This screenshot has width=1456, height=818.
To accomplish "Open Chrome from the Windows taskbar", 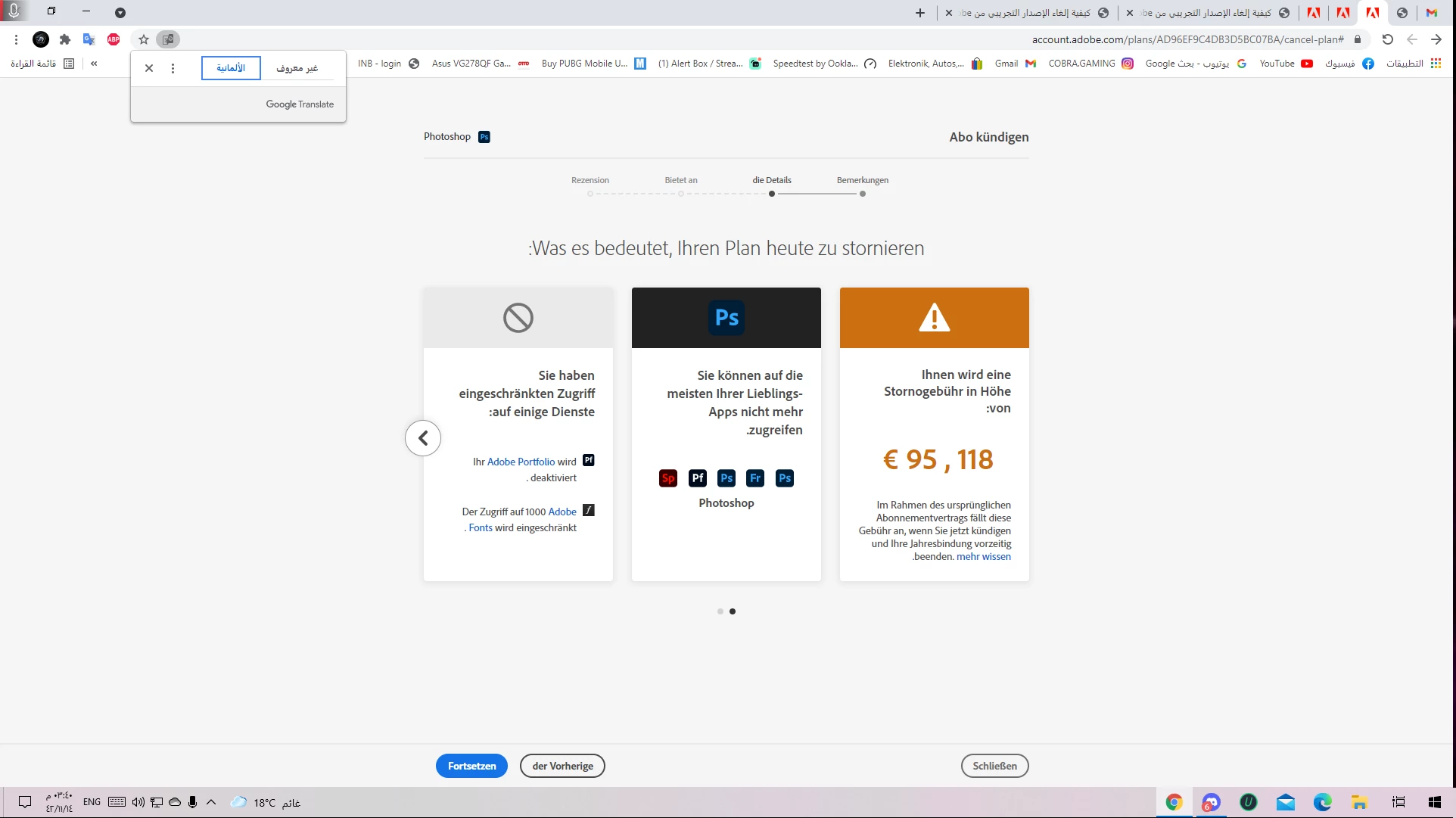I will point(1174,802).
